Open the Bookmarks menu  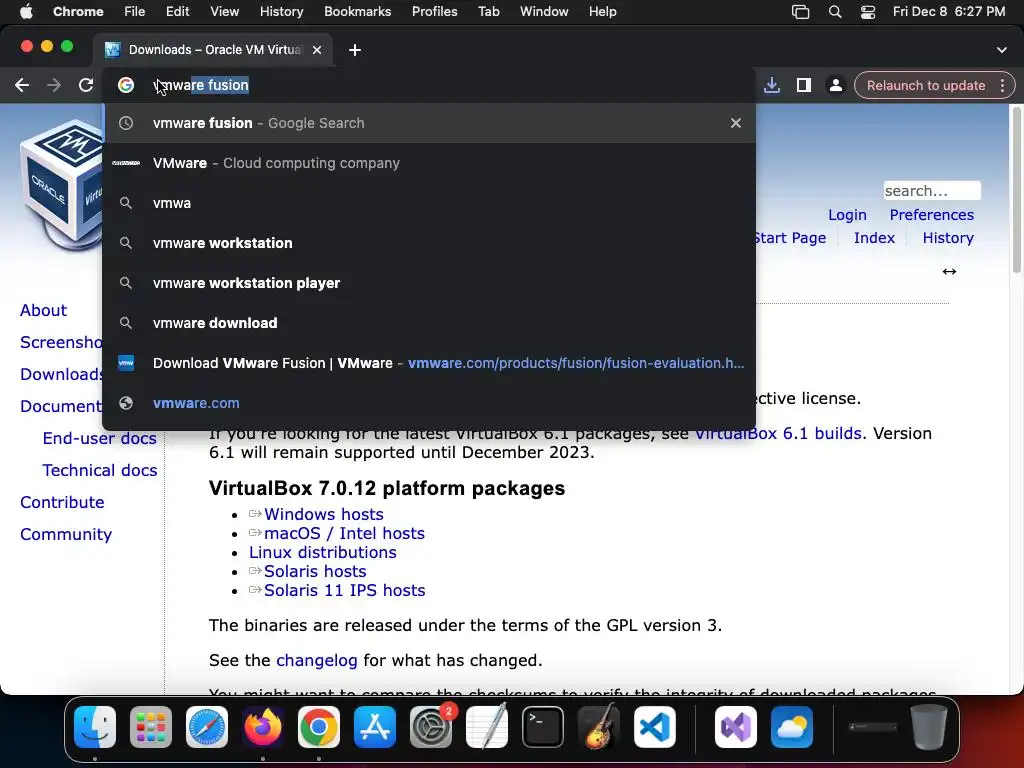tap(357, 11)
